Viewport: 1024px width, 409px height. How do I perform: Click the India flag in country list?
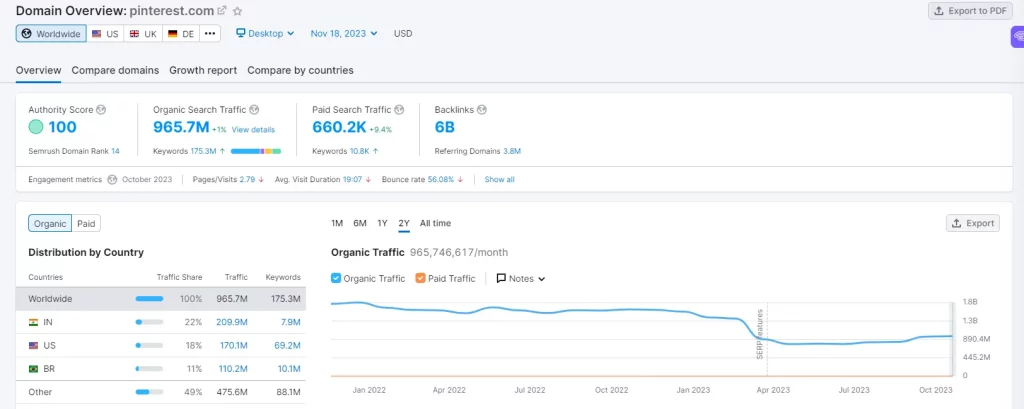pos(33,322)
